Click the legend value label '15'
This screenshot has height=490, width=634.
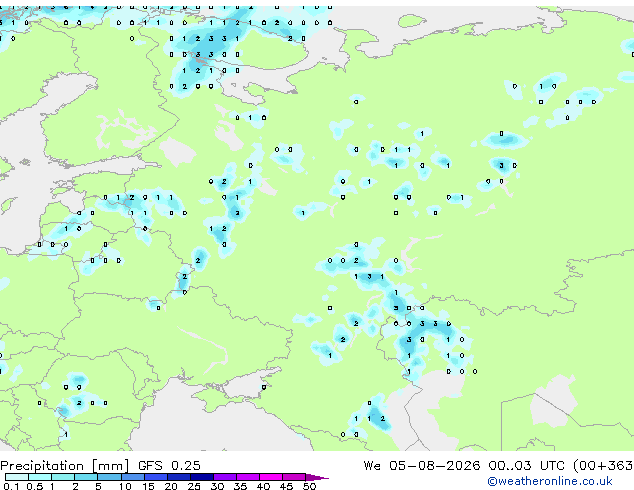(148, 486)
